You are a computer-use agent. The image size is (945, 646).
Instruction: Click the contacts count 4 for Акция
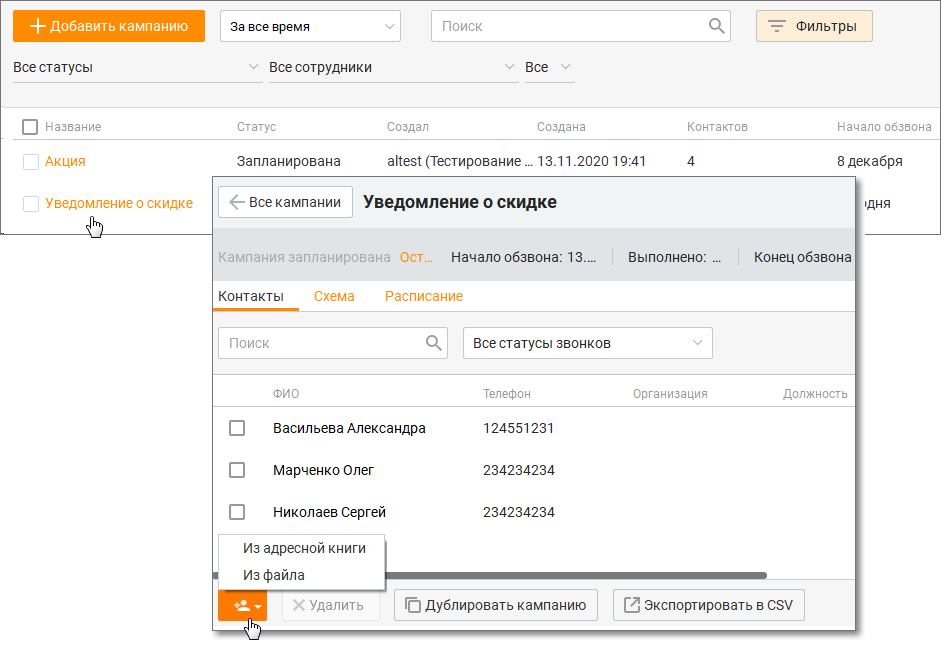tap(691, 162)
